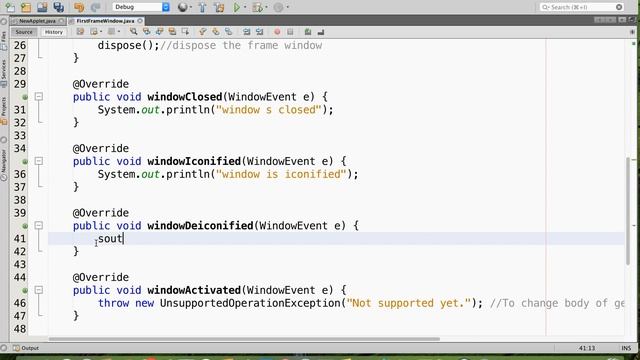Click the 41:13 cursor position status

pos(587,348)
